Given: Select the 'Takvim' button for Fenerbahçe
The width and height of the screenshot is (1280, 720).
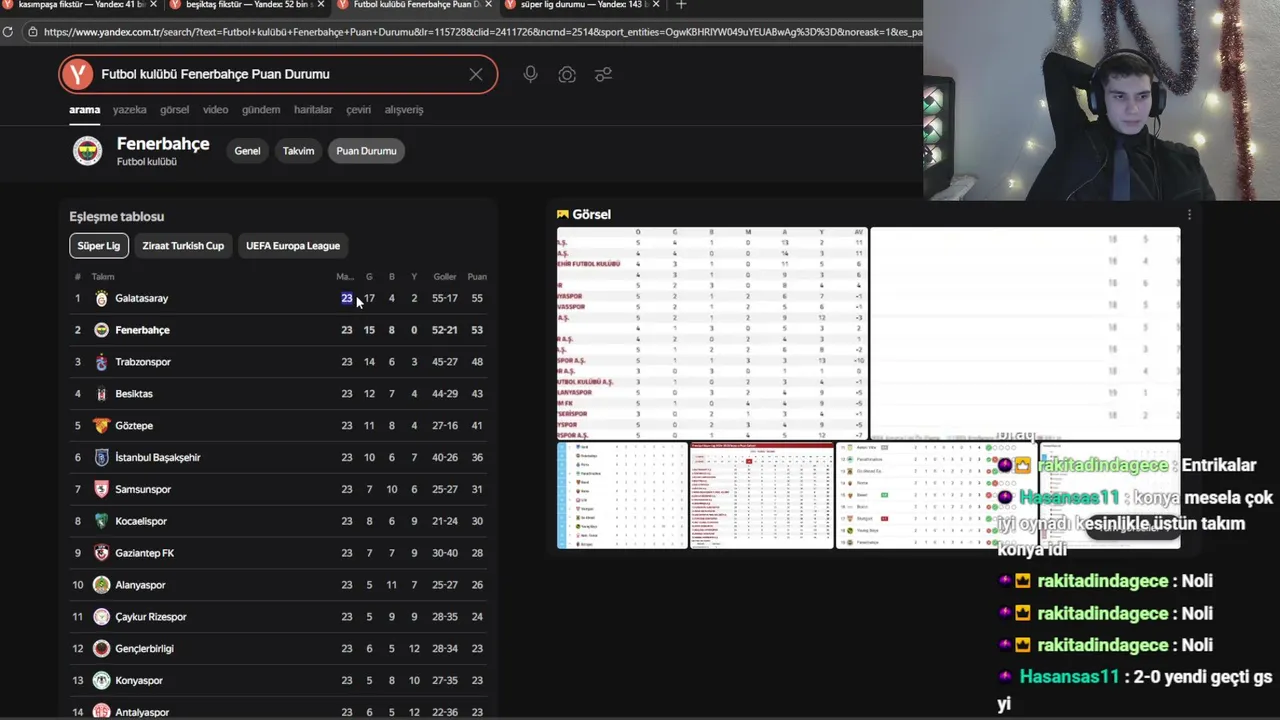Looking at the screenshot, I should click(x=298, y=151).
